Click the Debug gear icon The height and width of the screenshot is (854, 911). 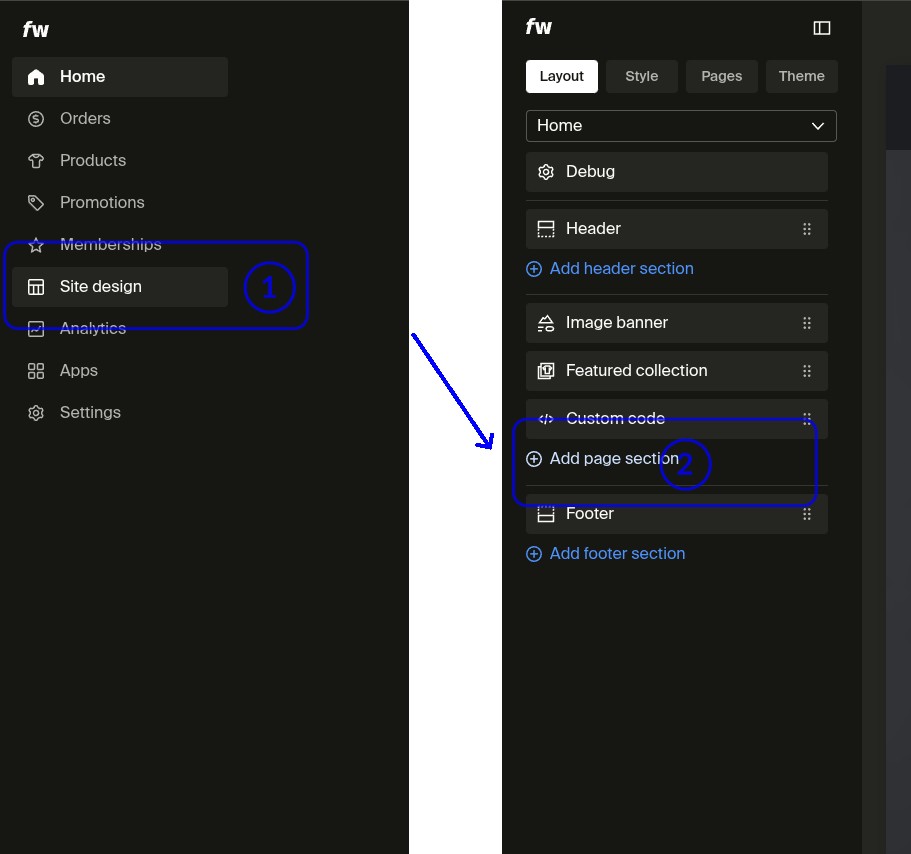point(546,172)
